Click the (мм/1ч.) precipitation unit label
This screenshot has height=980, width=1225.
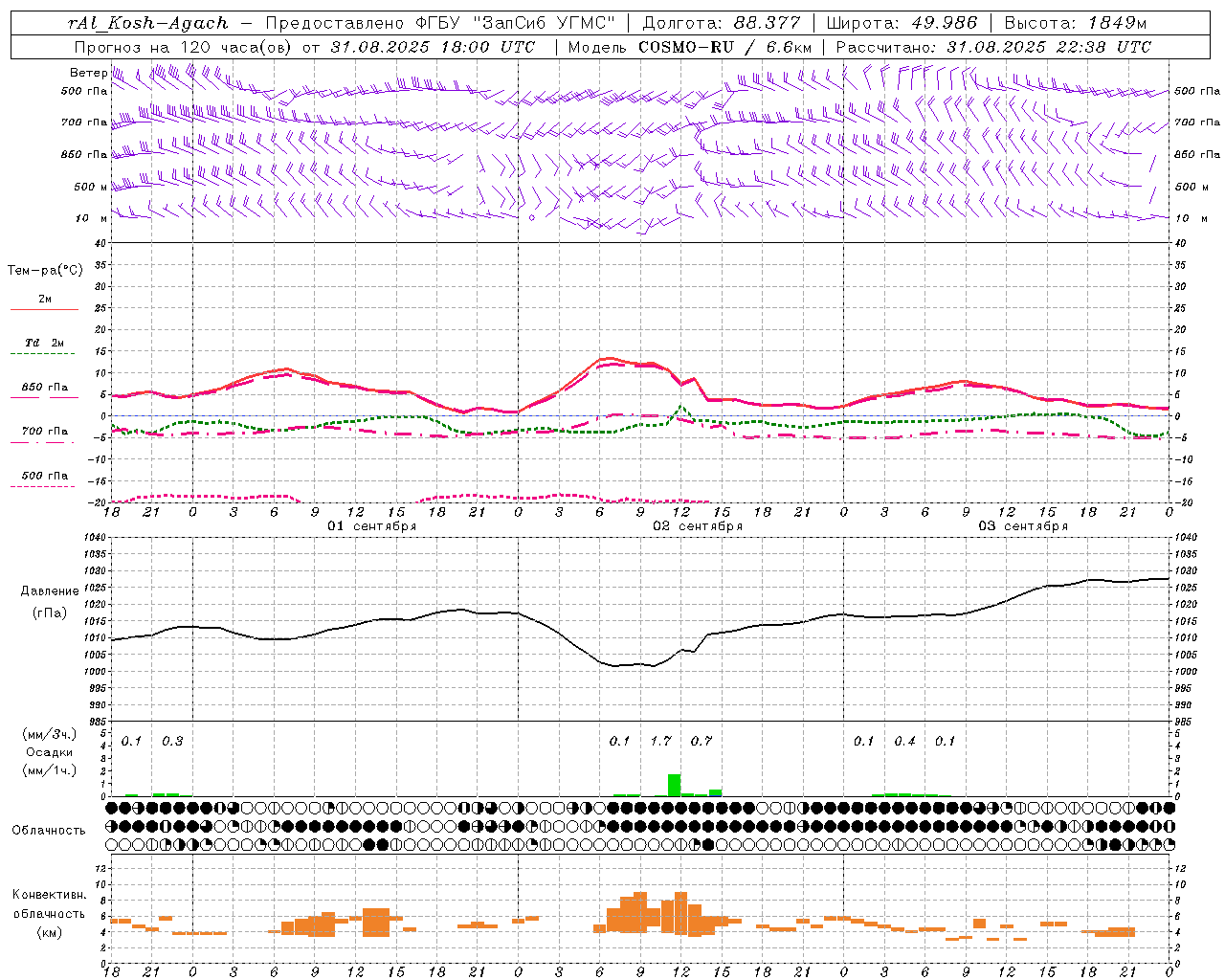pyautogui.click(x=50, y=769)
